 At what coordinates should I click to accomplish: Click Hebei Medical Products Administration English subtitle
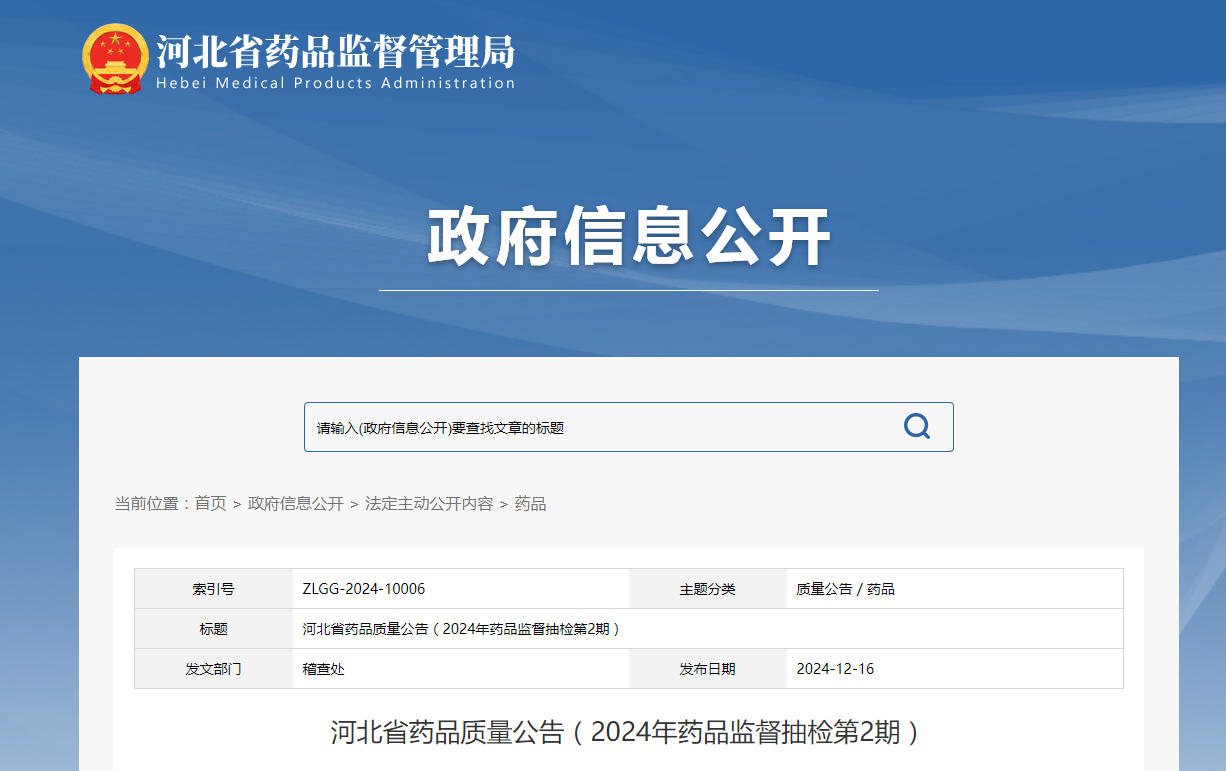[336, 83]
